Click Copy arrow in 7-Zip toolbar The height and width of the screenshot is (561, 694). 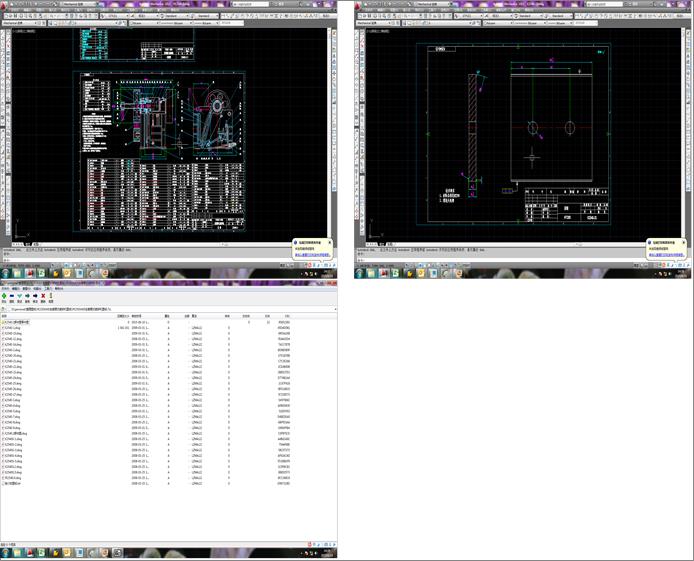[27, 296]
